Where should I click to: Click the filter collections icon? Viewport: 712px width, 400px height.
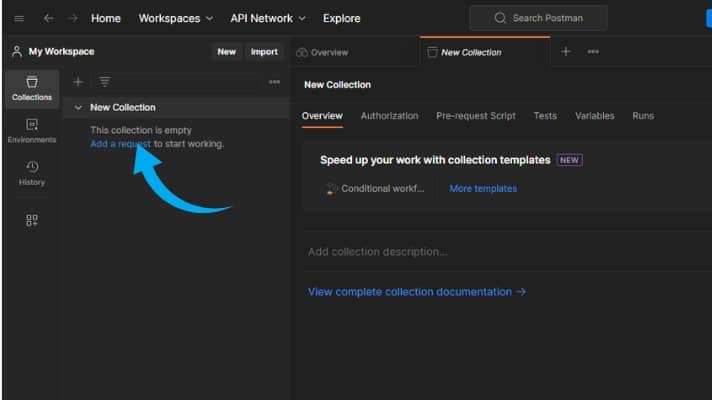pyautogui.click(x=104, y=82)
